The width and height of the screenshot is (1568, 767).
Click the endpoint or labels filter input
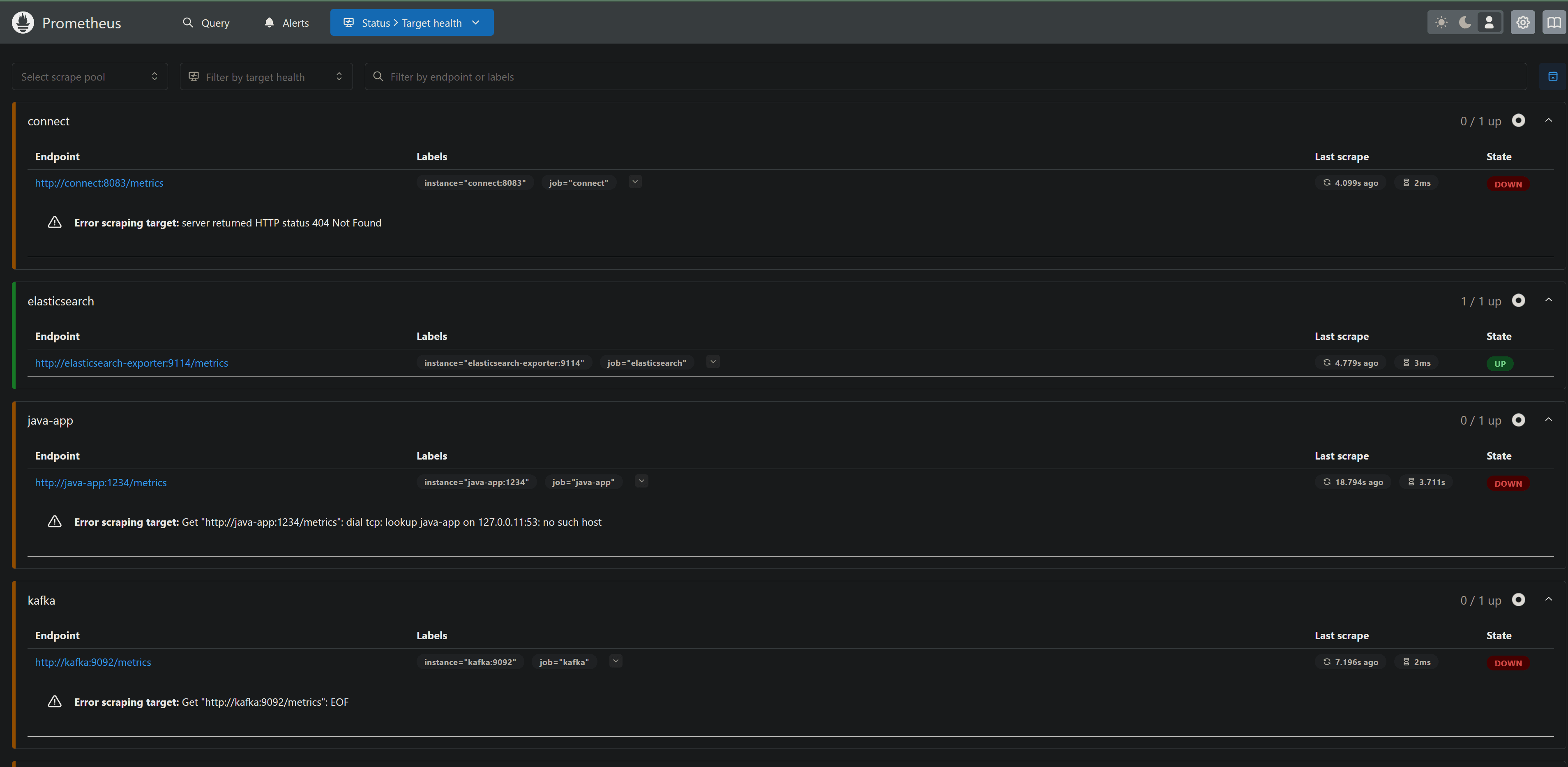click(x=609, y=76)
